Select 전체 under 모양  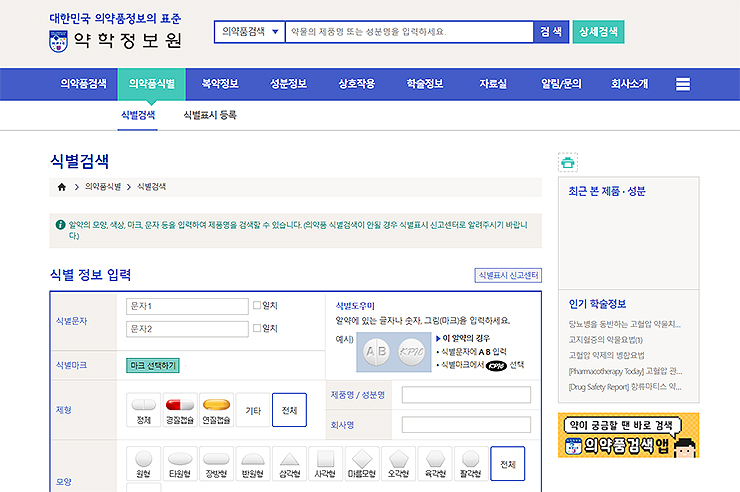(x=508, y=464)
